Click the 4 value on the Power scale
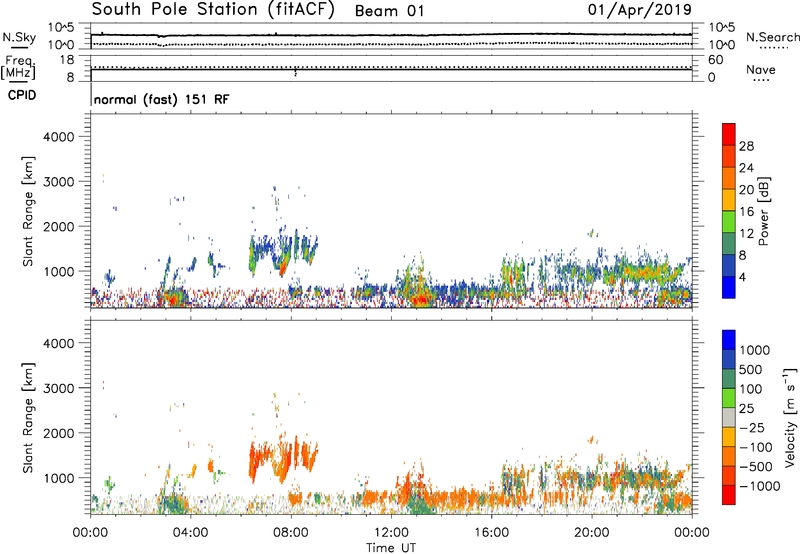 click(x=742, y=277)
